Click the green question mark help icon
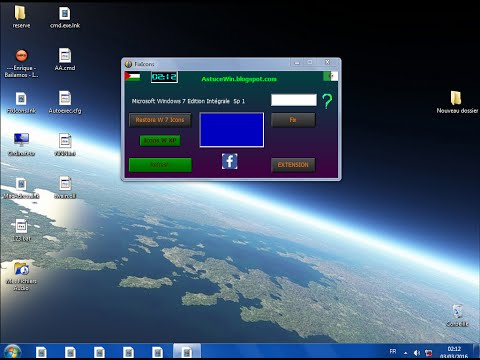Screen dimensions: 480x360 coord(327,101)
